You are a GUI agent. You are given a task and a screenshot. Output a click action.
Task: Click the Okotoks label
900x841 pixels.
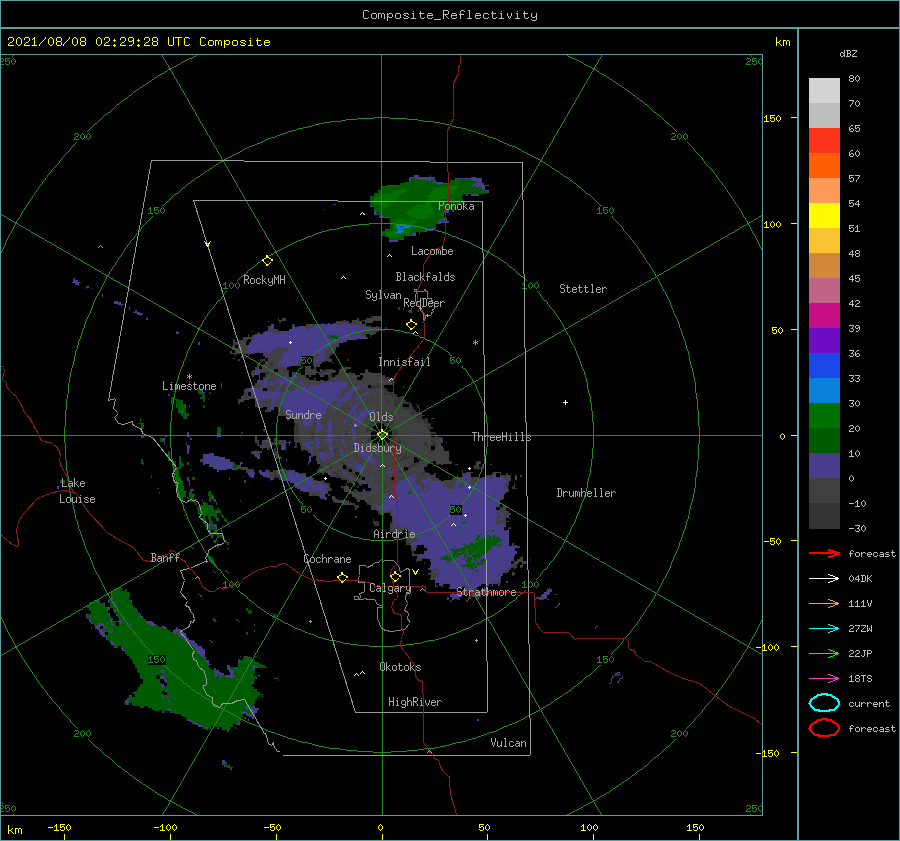pos(400,667)
